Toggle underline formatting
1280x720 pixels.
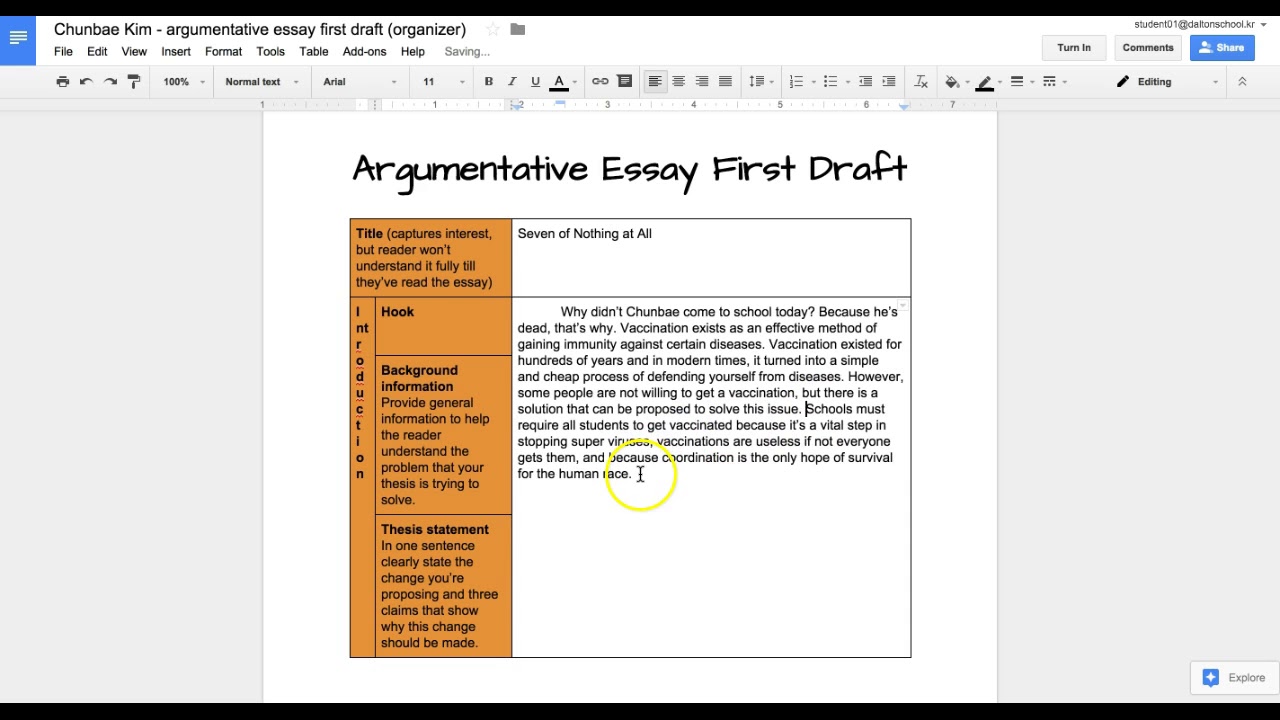535,82
